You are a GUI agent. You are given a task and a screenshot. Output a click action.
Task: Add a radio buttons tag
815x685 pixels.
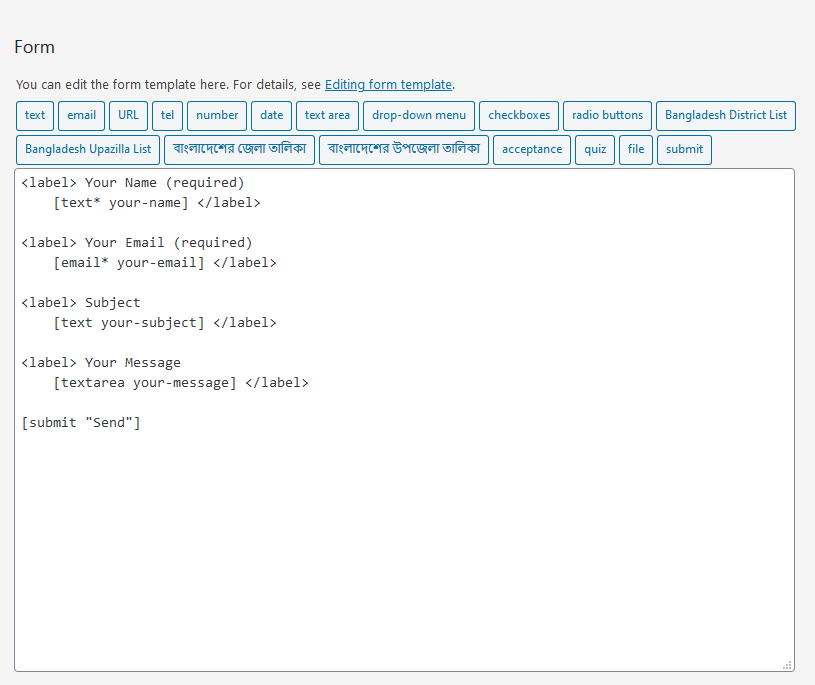[608, 115]
